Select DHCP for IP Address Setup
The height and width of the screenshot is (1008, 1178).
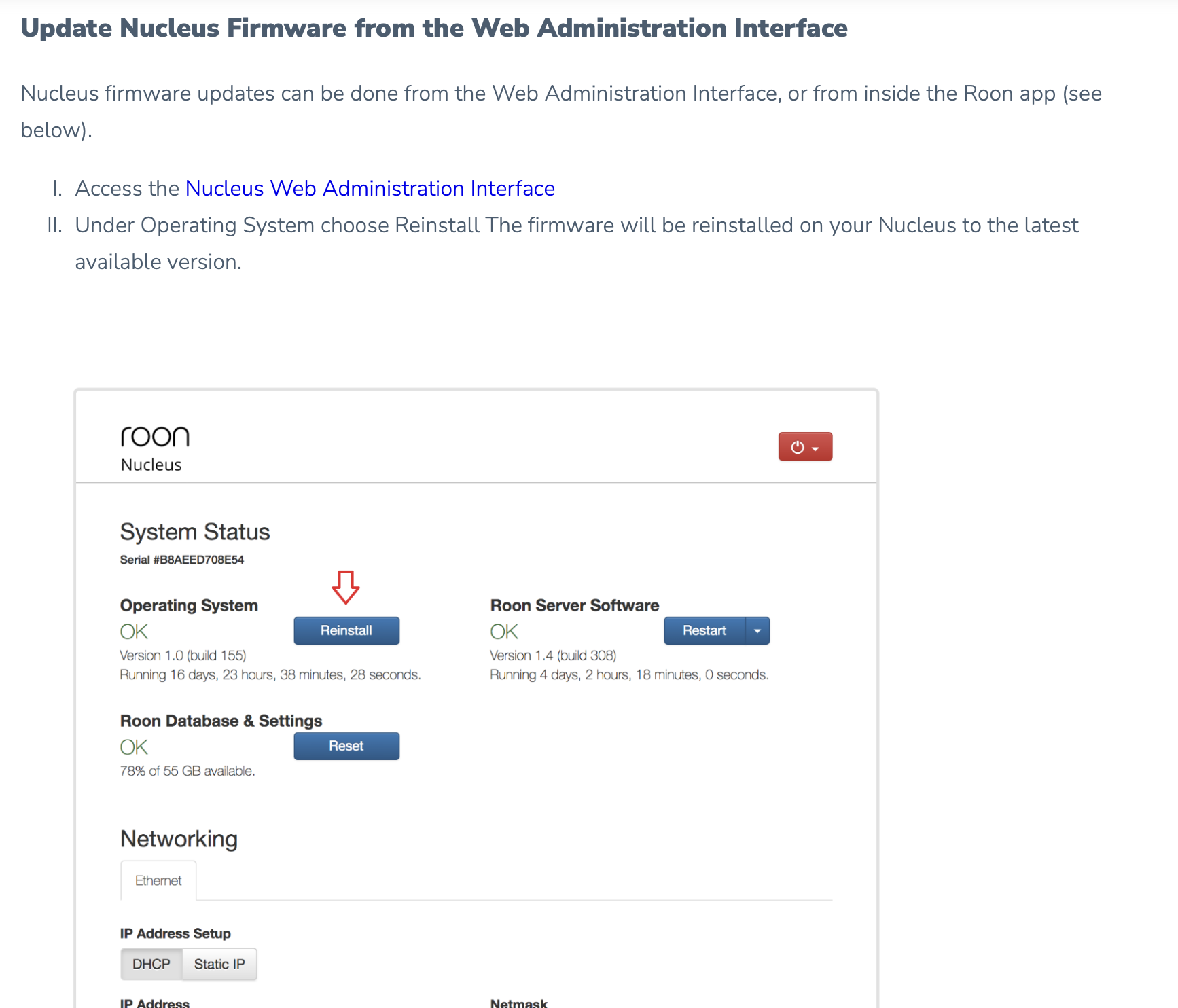tap(151, 964)
